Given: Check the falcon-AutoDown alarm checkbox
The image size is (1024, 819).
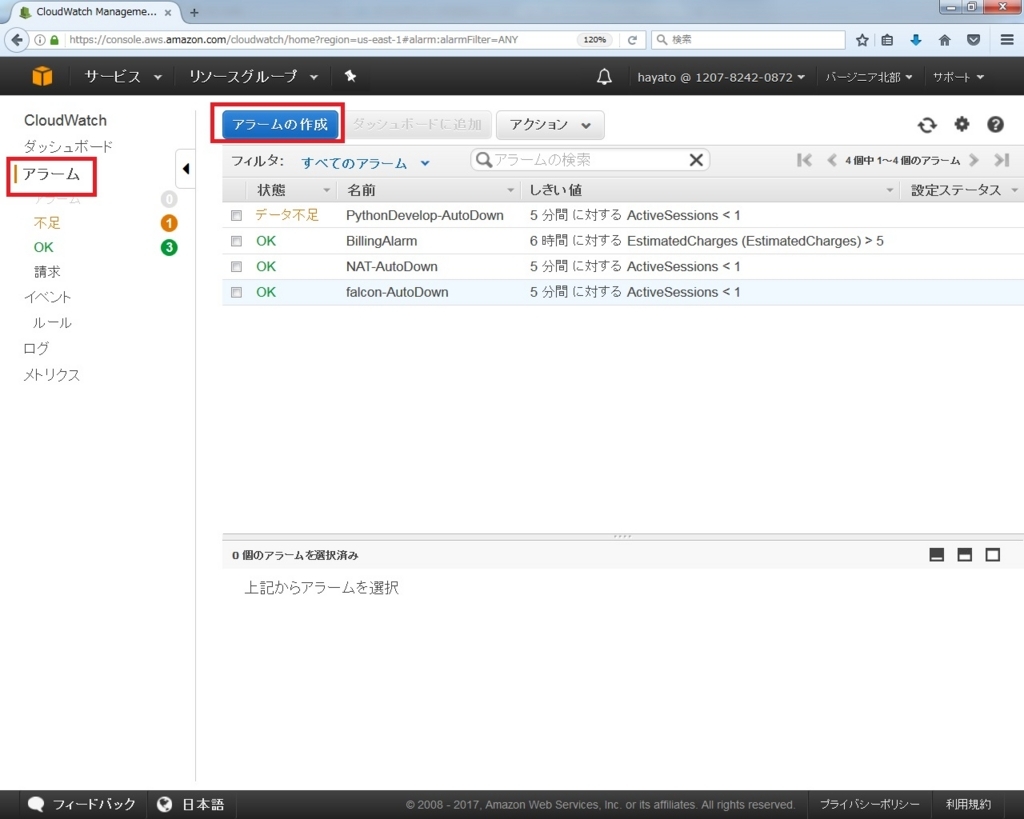Looking at the screenshot, I should [236, 292].
